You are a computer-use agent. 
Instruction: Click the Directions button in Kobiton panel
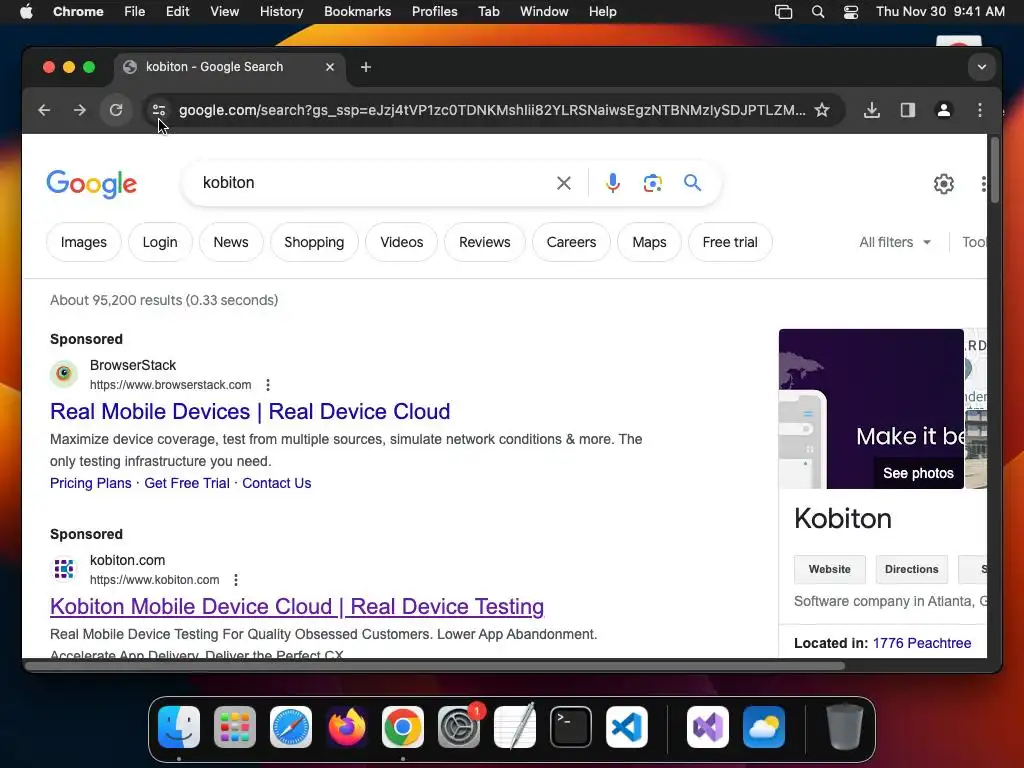(912, 569)
